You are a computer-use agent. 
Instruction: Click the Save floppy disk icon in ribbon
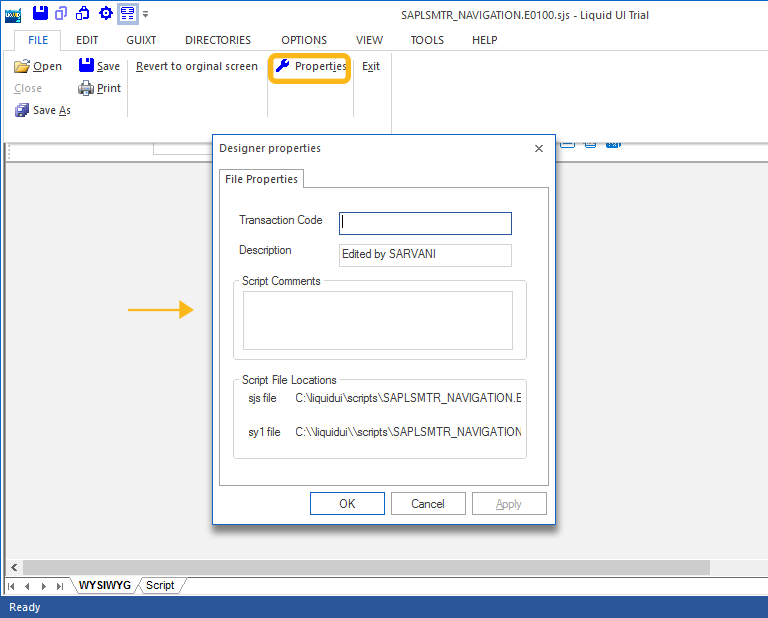[86, 67]
